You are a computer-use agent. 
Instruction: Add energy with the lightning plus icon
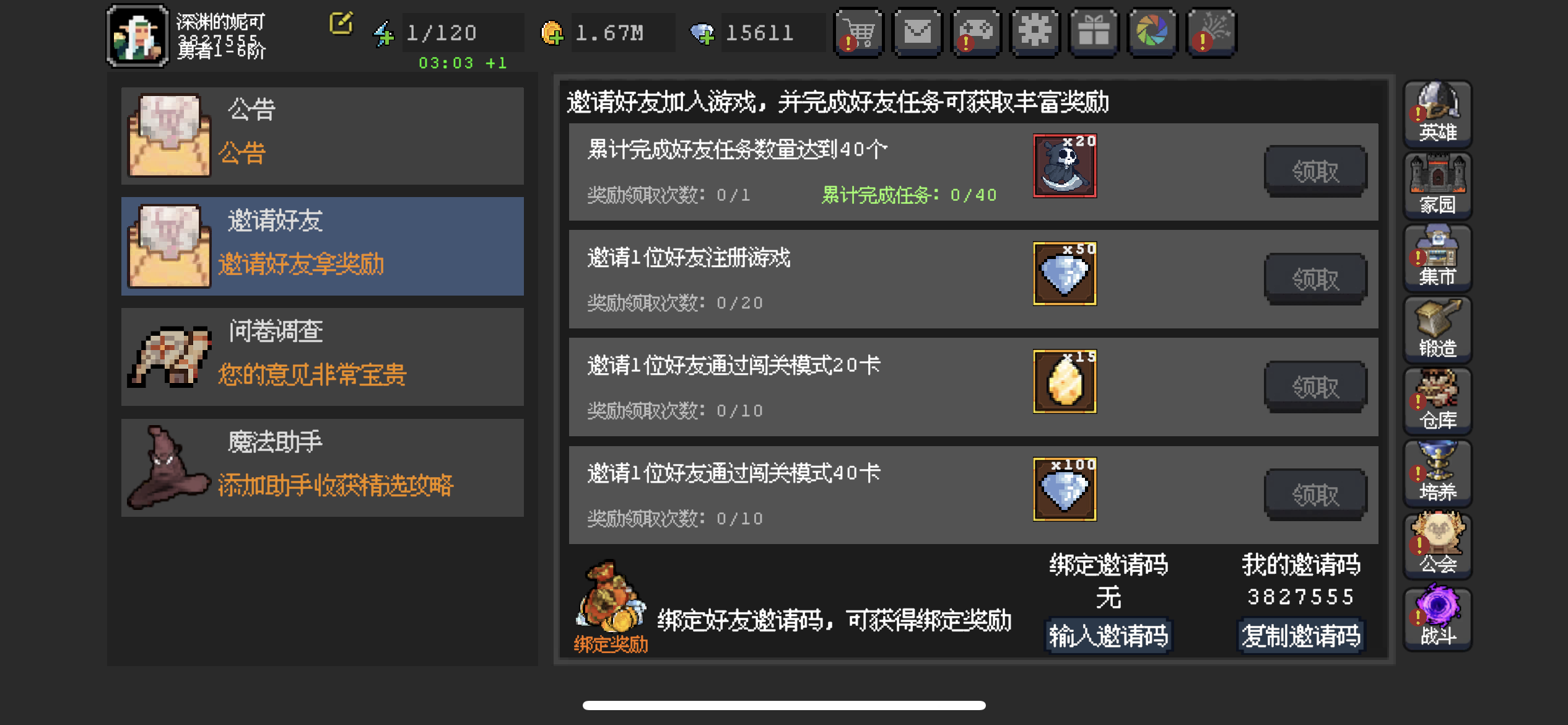383,33
